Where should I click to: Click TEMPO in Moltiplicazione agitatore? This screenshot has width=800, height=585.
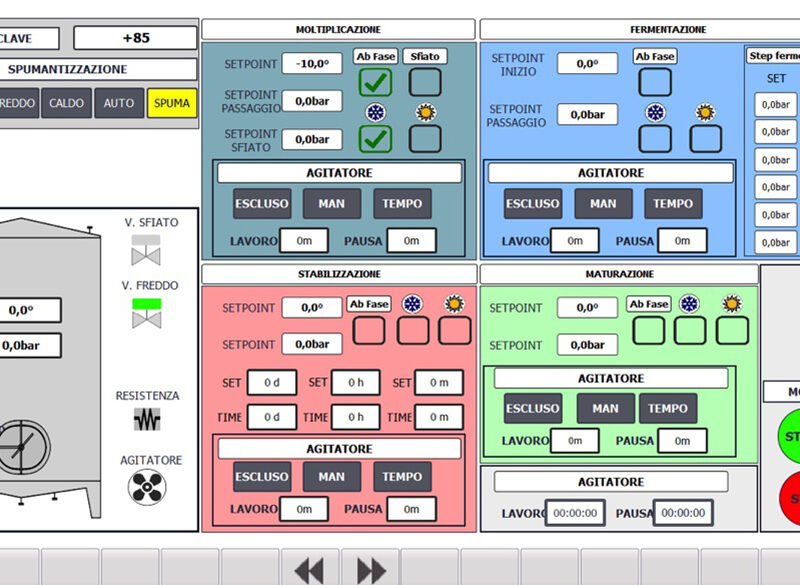403,204
